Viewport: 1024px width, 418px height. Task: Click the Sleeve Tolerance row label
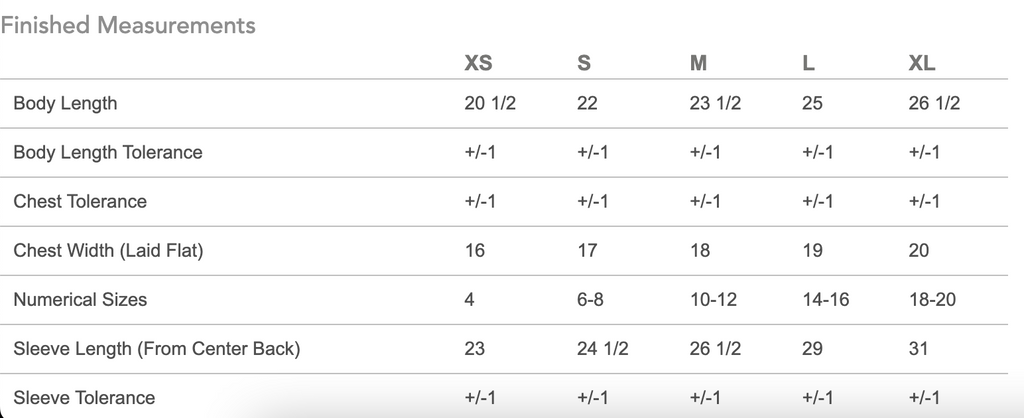pos(84,398)
